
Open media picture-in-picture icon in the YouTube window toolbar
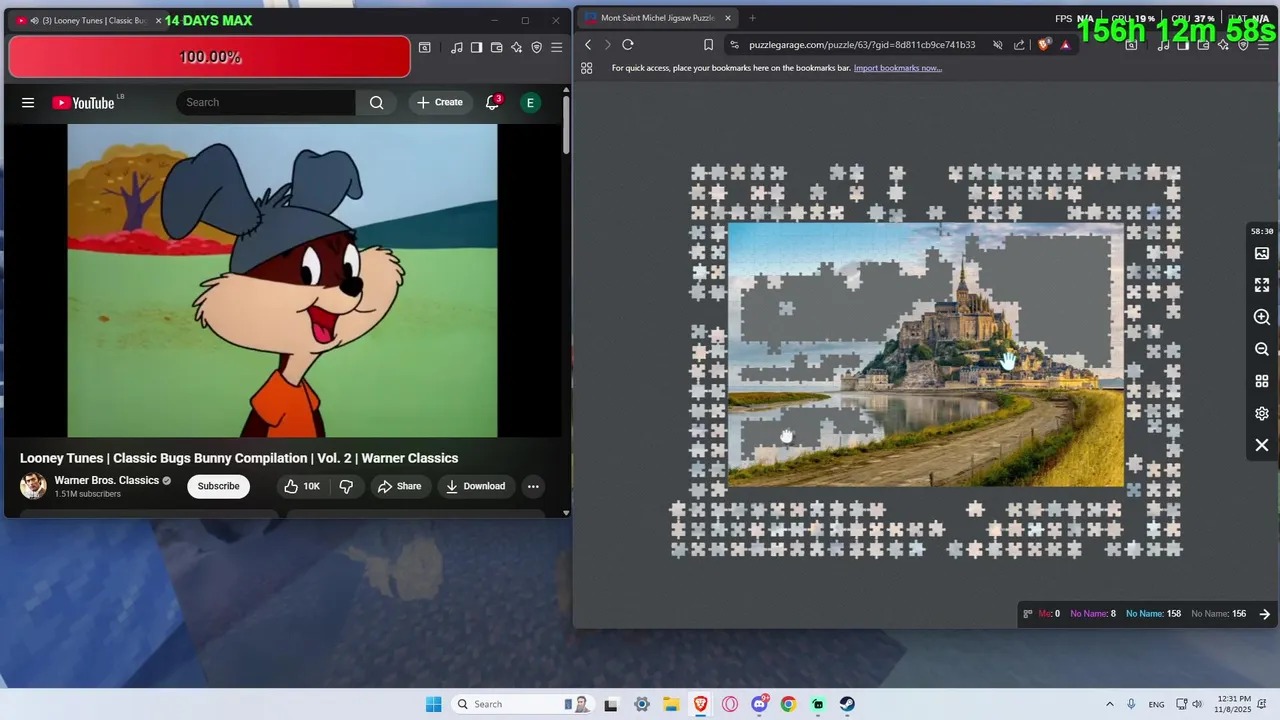click(x=425, y=47)
